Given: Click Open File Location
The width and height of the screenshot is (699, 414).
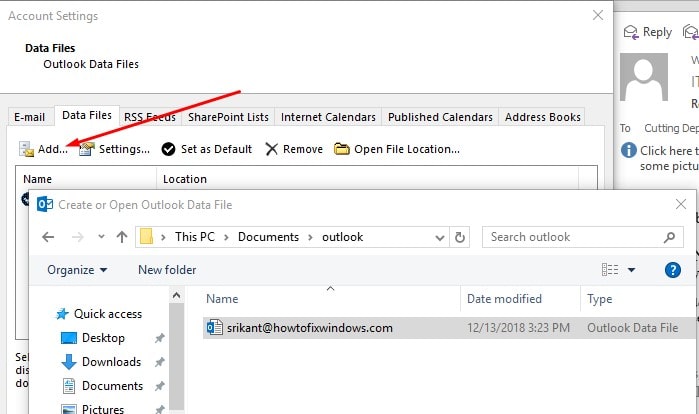Looking at the screenshot, I should click(x=397, y=149).
